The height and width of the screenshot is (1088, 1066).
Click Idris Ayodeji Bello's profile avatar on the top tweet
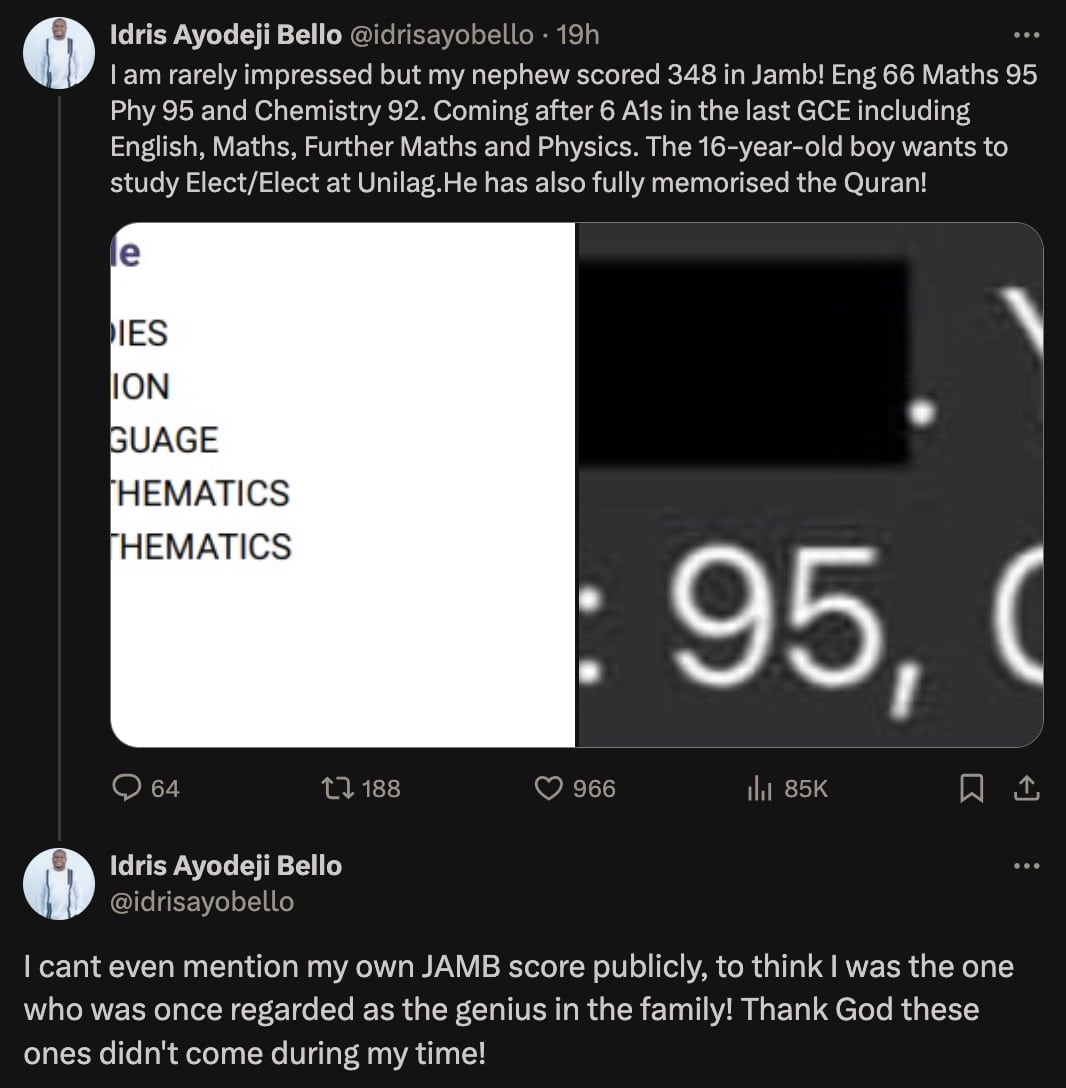coord(59,52)
